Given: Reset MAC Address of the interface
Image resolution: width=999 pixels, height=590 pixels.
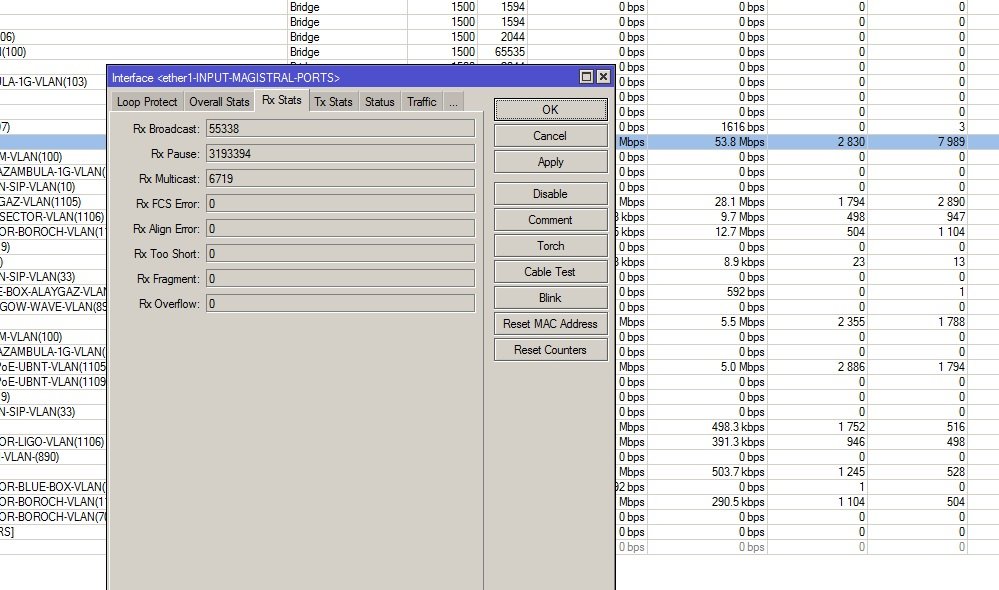Looking at the screenshot, I should (550, 324).
